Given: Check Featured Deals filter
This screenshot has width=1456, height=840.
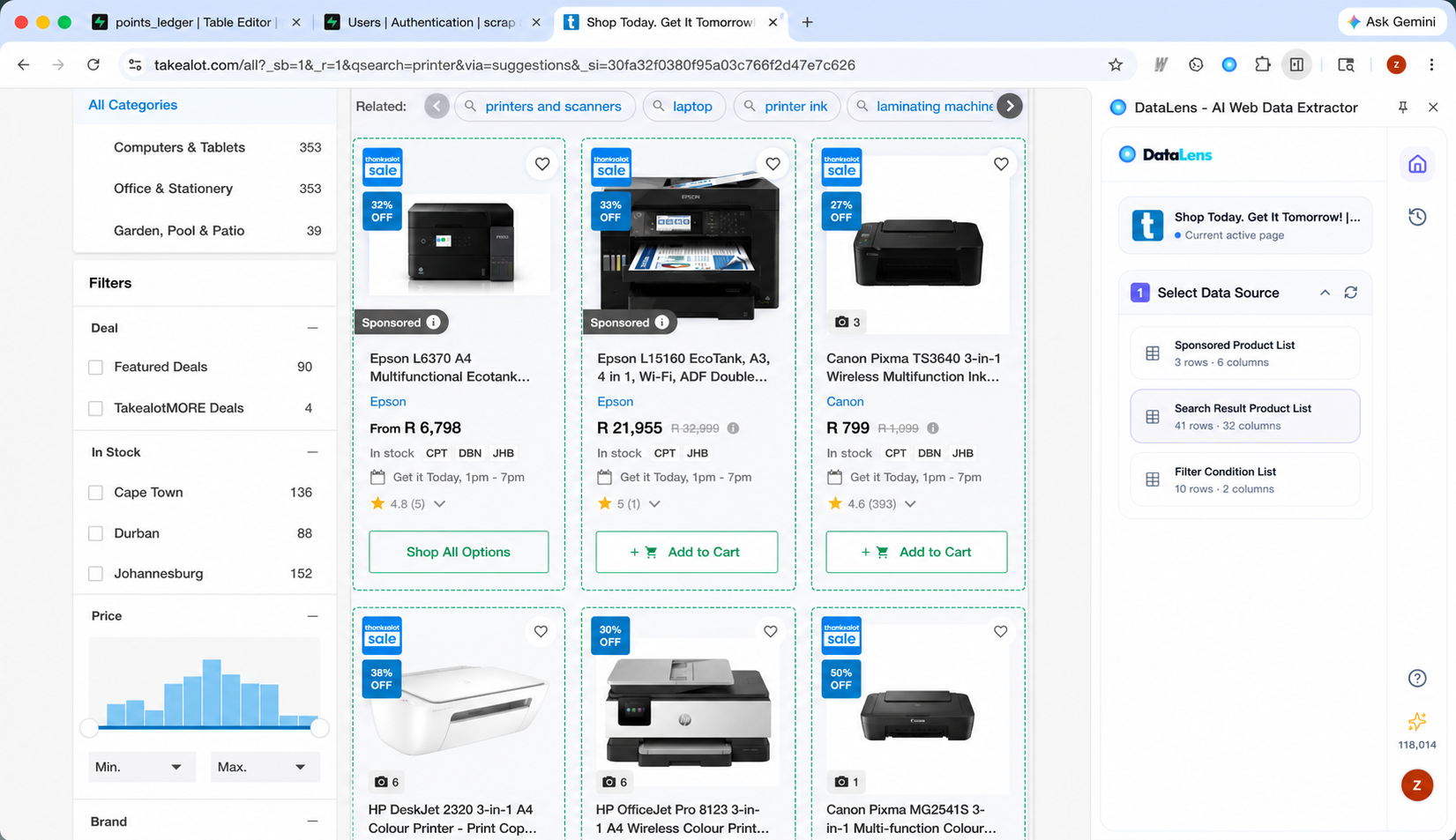Looking at the screenshot, I should [x=96, y=368].
